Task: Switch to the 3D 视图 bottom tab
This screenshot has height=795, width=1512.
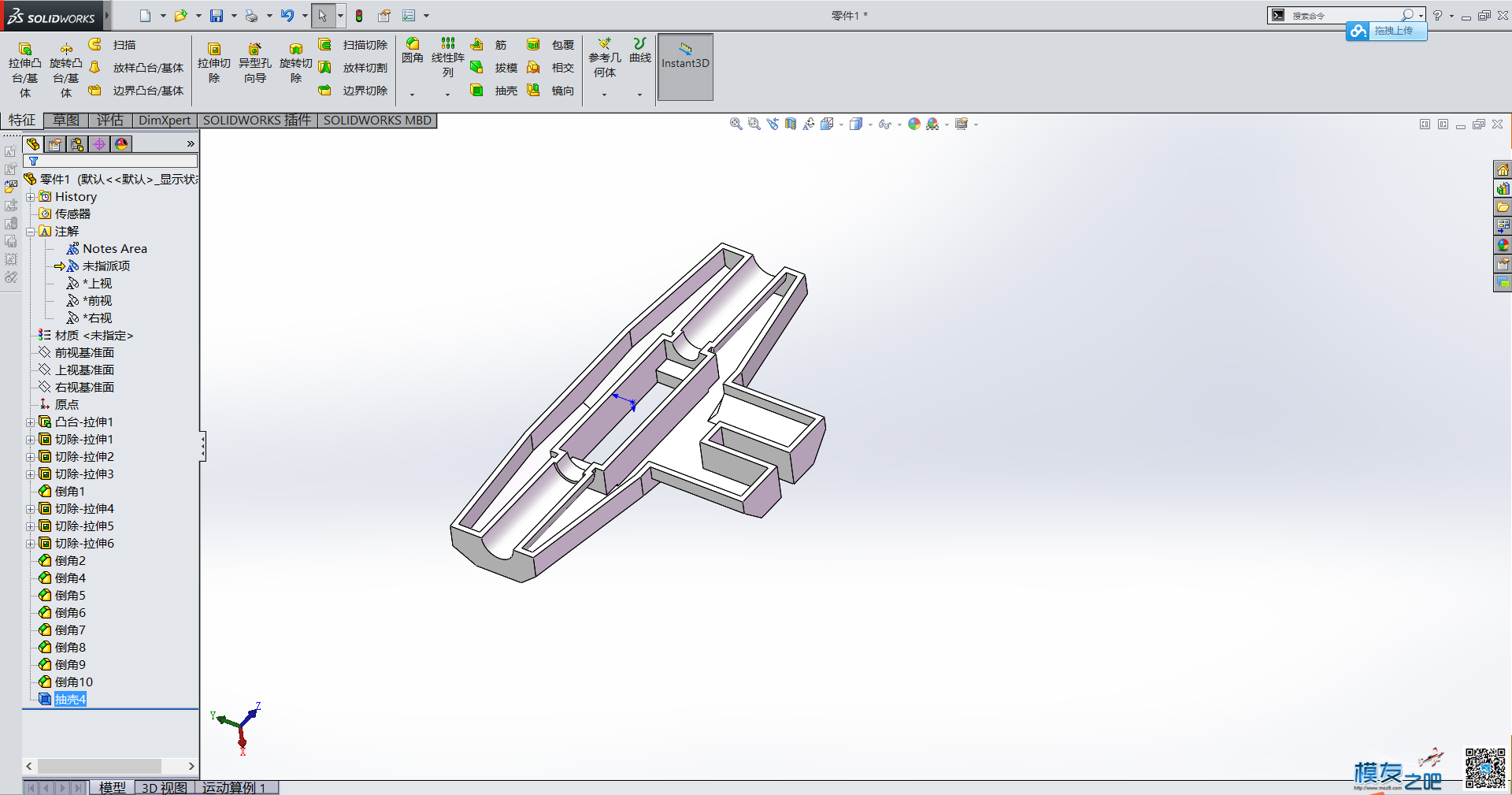Action: pyautogui.click(x=164, y=787)
